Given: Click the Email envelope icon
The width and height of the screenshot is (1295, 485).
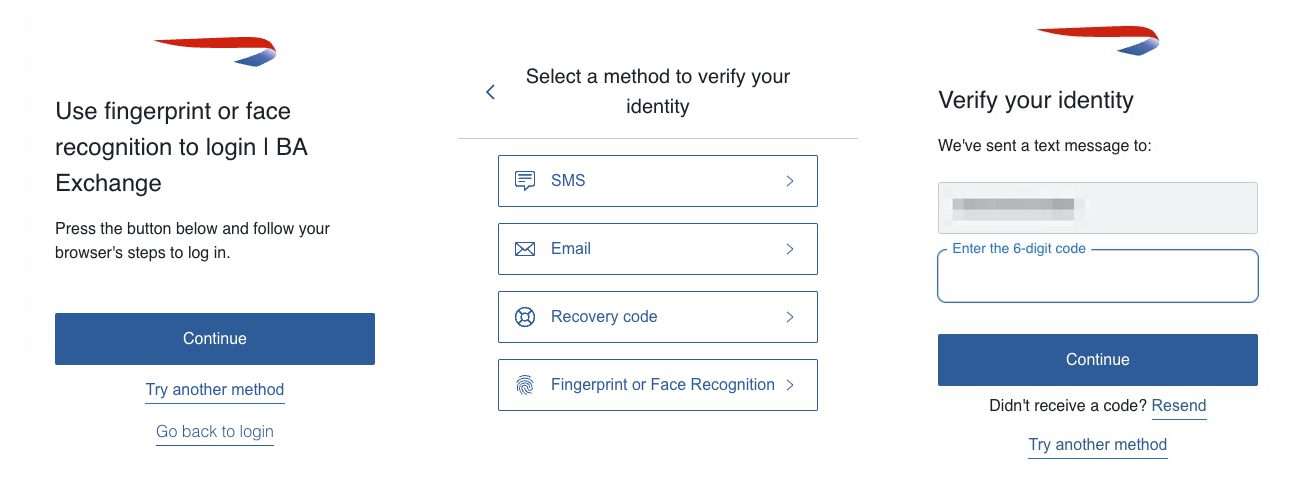Looking at the screenshot, I should tap(525, 249).
